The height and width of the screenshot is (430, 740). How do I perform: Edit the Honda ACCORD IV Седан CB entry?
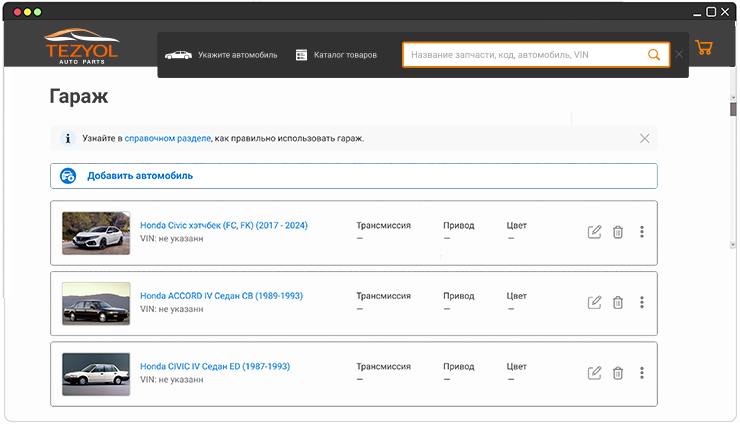594,302
